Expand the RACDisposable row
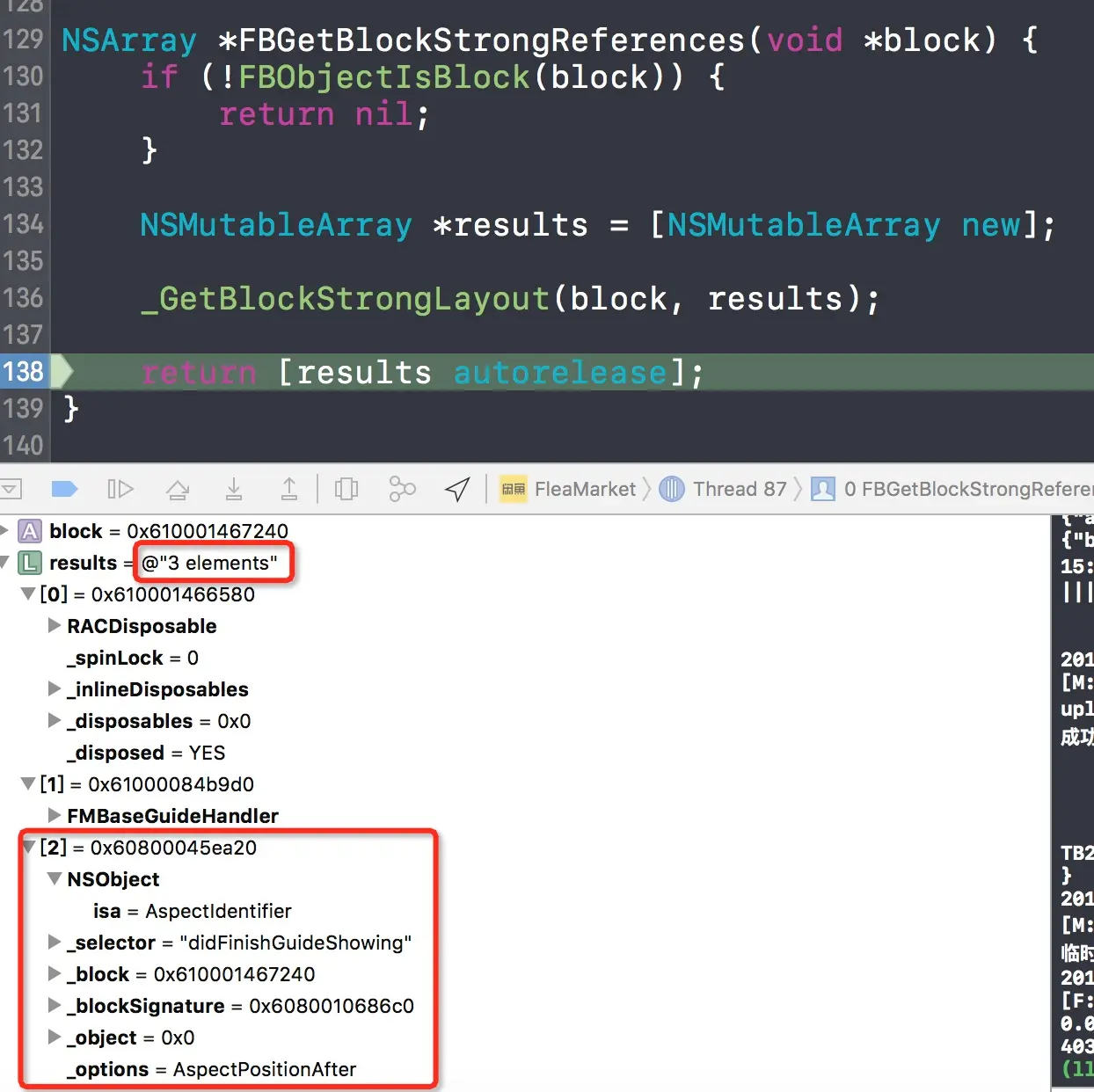1094x1092 pixels. (x=55, y=625)
